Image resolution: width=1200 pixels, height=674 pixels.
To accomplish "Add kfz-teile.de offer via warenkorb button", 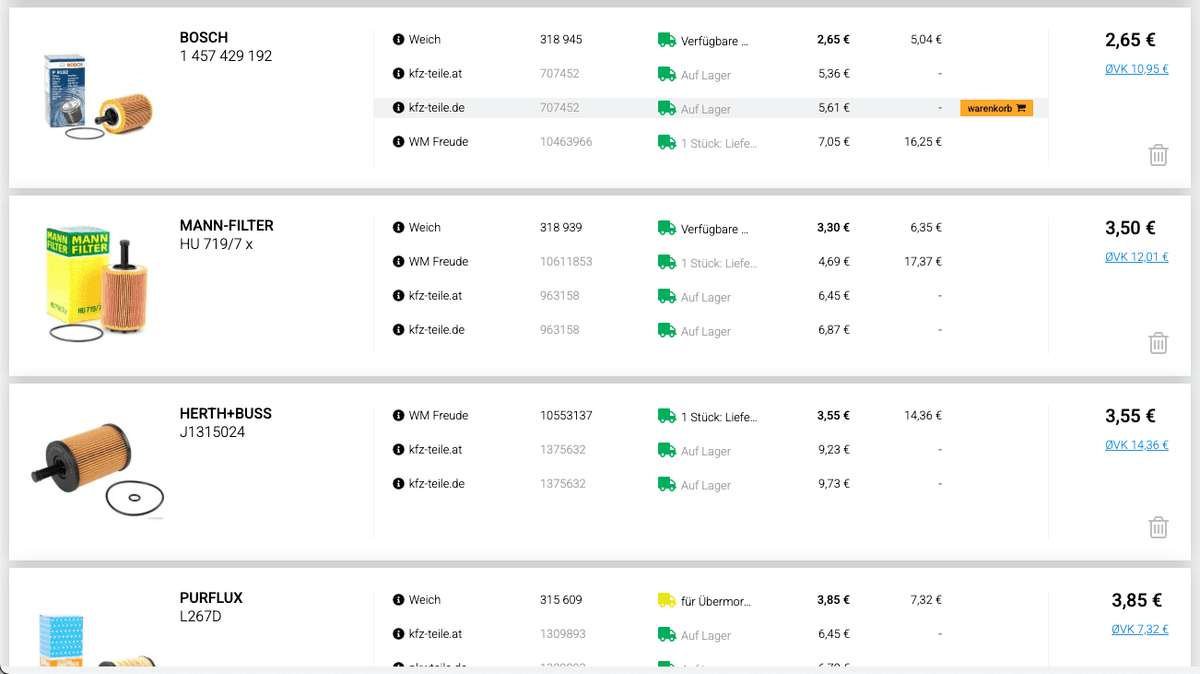I will click(x=997, y=108).
